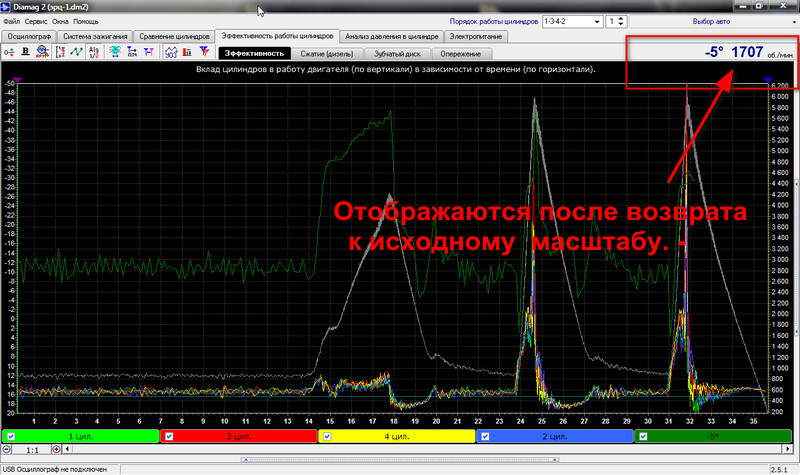Decrease the spinner value next to firing order
Image resolution: width=800 pixels, height=475 pixels.
[621, 24]
